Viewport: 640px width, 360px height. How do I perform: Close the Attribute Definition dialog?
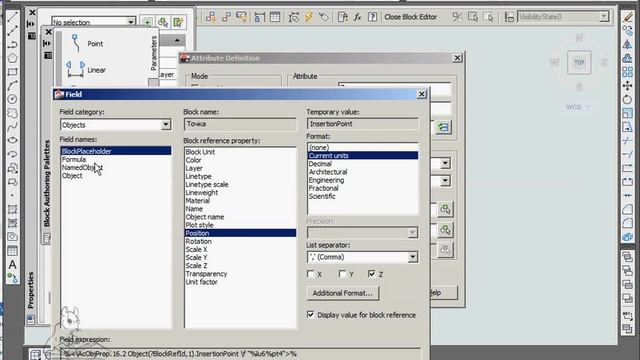pos(457,58)
